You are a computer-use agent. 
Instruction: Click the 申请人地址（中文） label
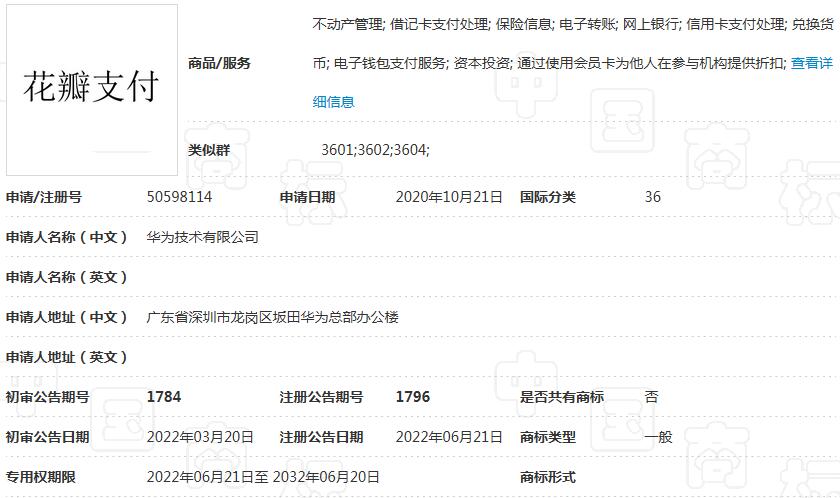click(x=67, y=318)
